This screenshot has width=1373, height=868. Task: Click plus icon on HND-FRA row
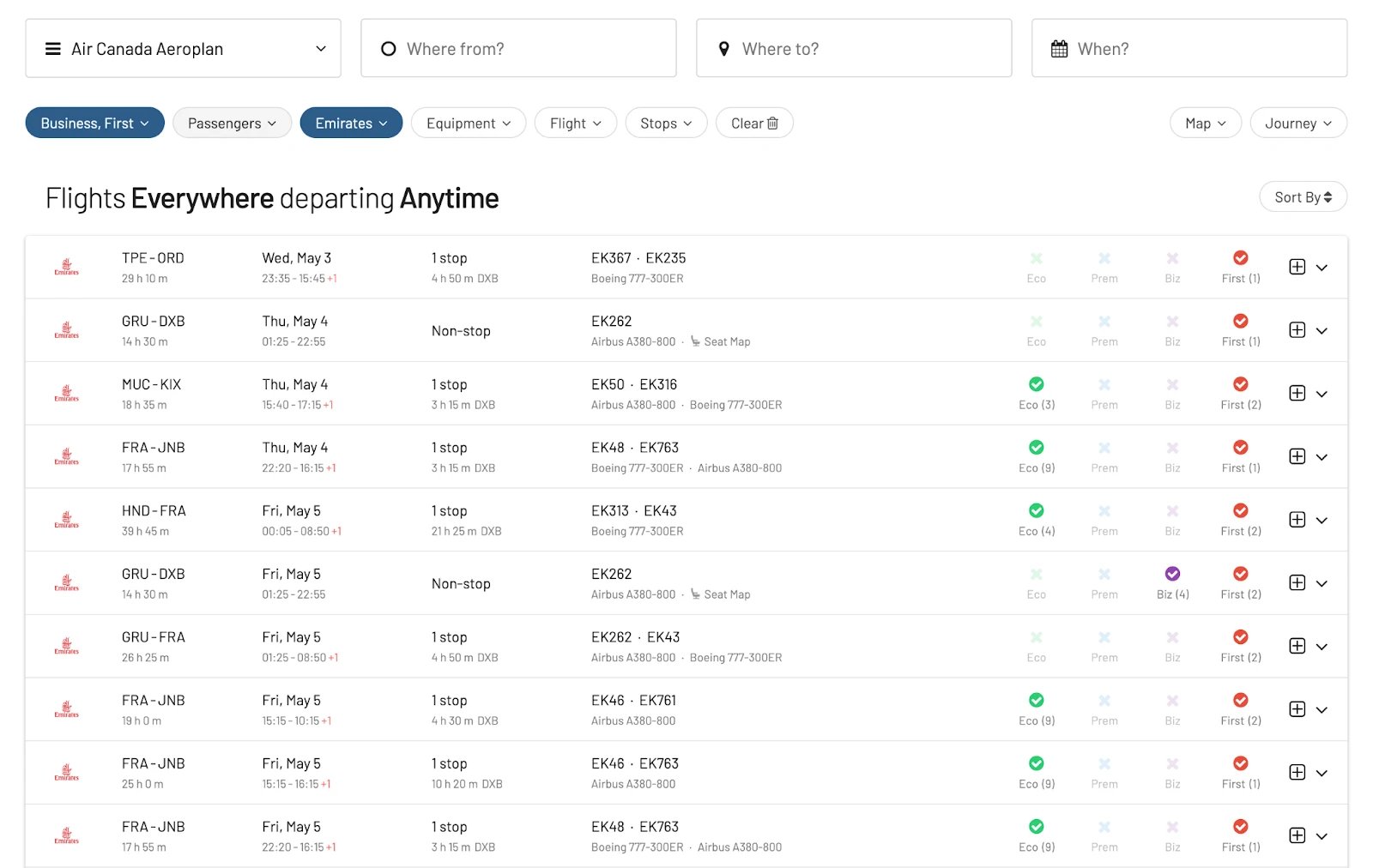[1297, 520]
